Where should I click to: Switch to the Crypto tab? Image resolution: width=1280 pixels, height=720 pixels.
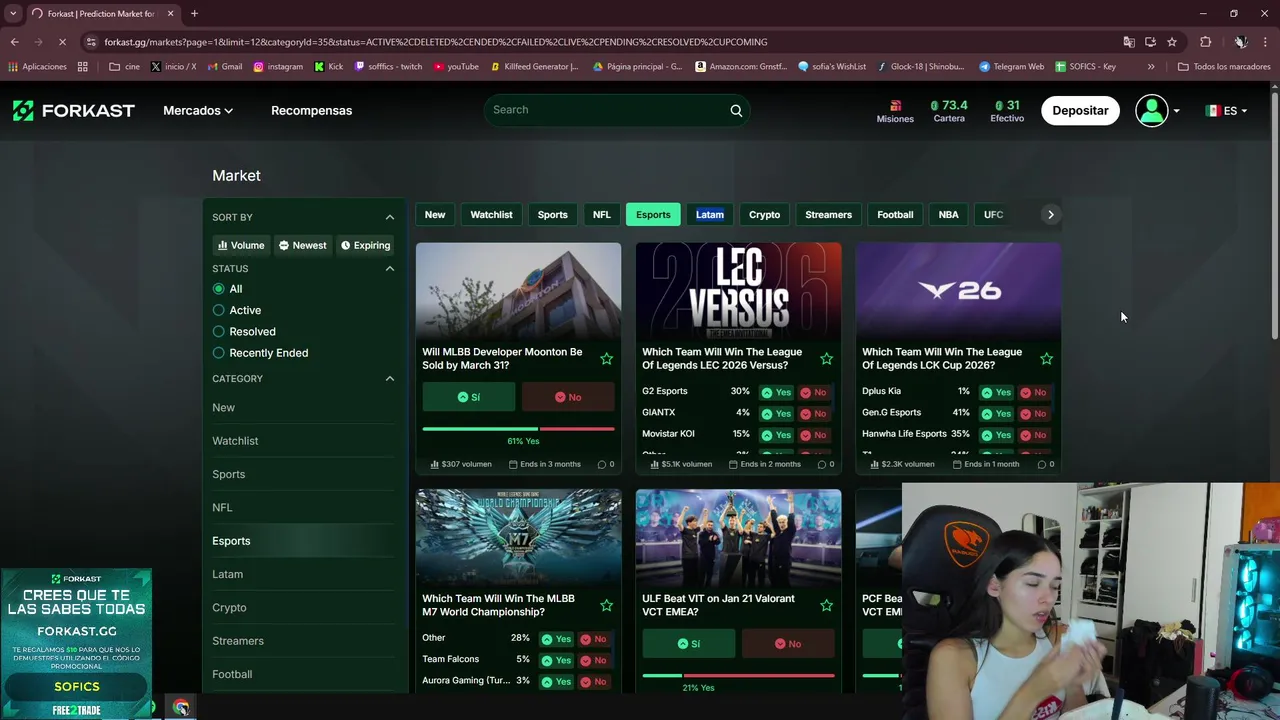764,214
